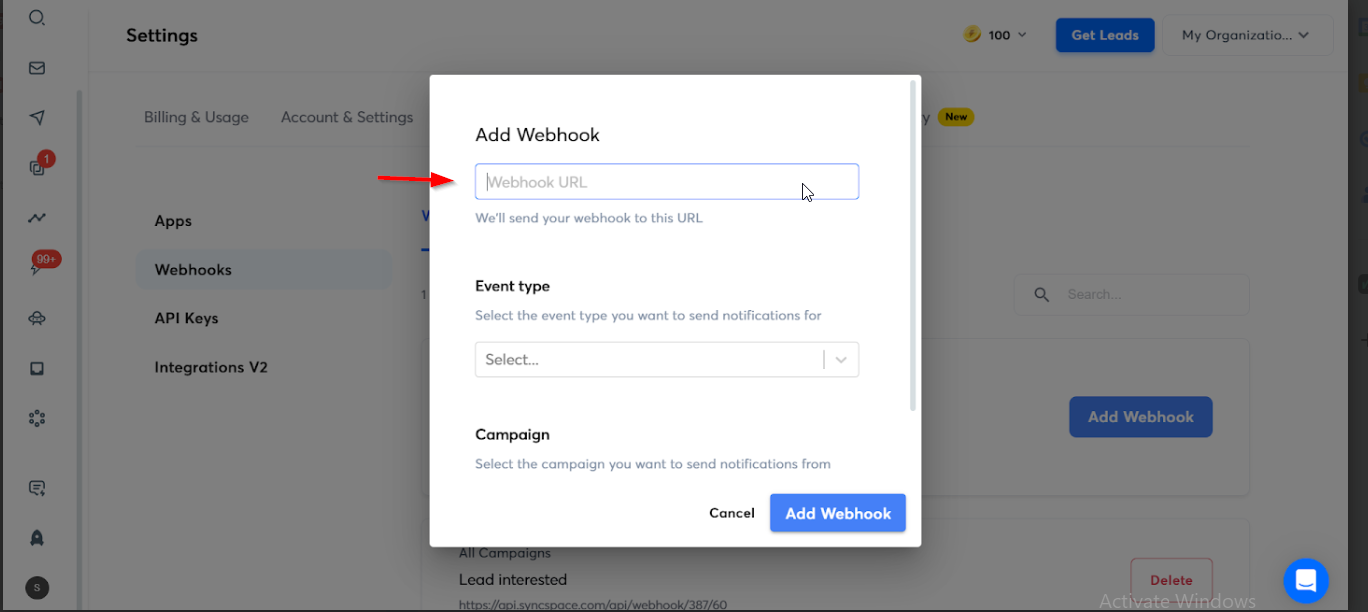
Task: Open the blue chat support bubble
Action: click(1305, 580)
